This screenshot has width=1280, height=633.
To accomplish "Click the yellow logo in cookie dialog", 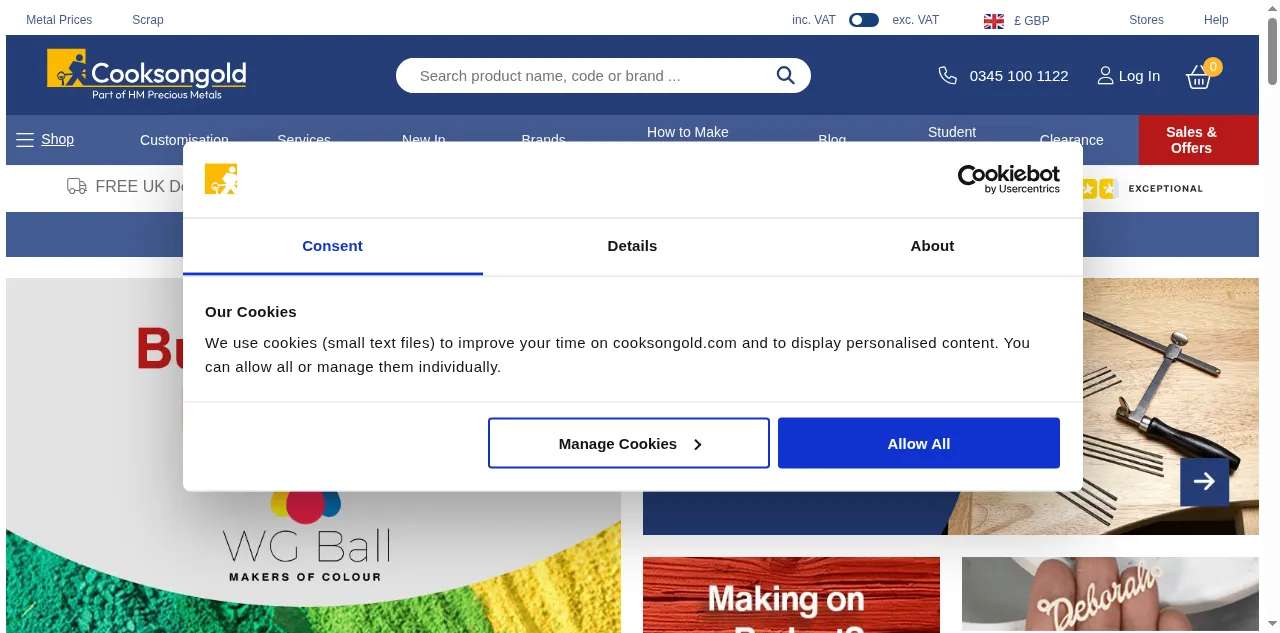I will pos(221,179).
